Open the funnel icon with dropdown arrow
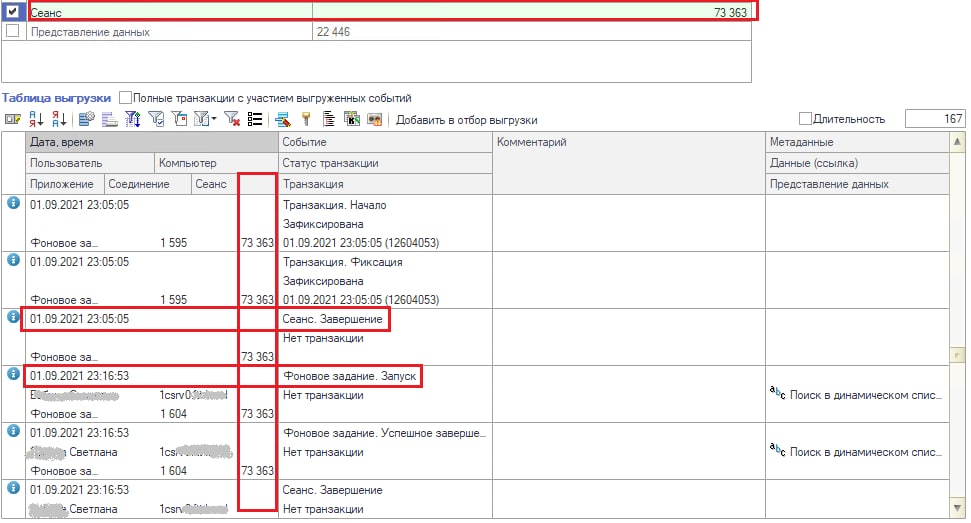 tap(205, 119)
